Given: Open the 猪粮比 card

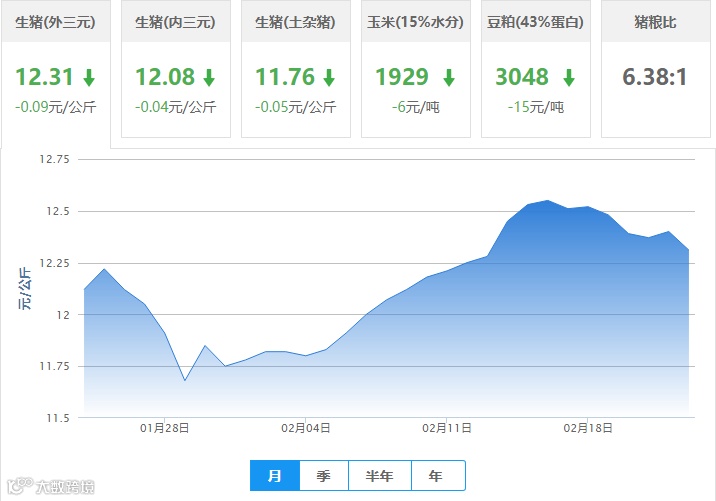Looking at the screenshot, I should tap(656, 69).
